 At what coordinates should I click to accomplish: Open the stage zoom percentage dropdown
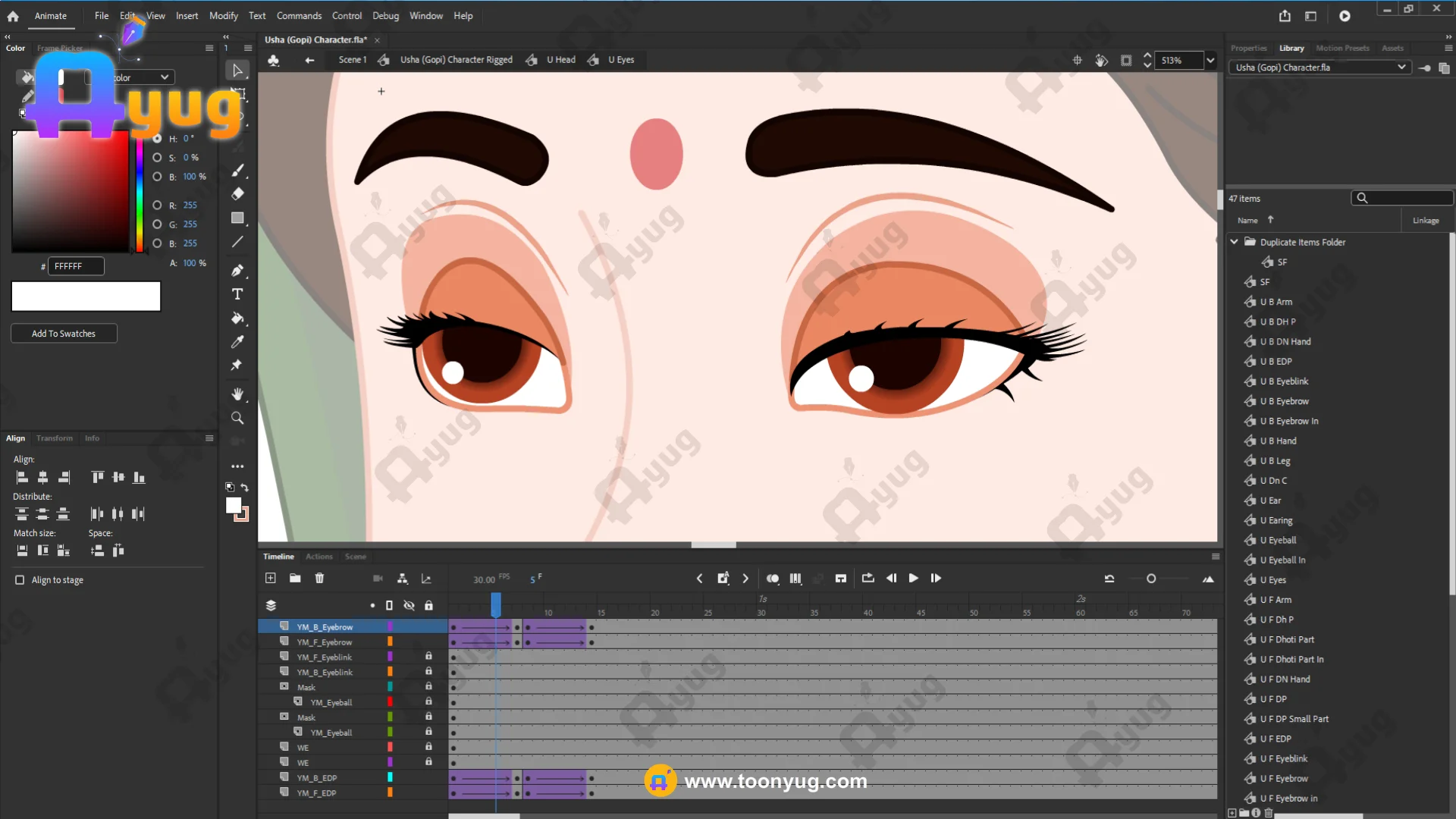tap(1210, 61)
